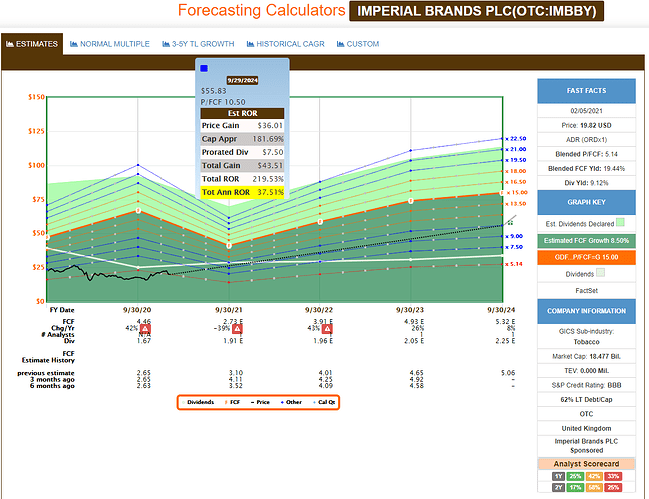
Task: Click the warning icon under 9/30/22
Action: tap(327, 329)
